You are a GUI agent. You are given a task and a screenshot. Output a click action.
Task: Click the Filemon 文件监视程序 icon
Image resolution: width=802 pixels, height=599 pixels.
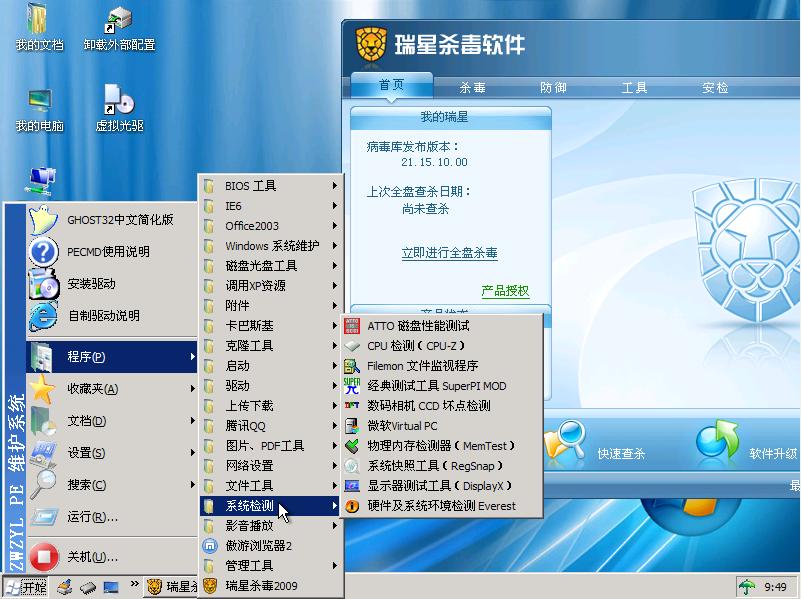tap(352, 366)
